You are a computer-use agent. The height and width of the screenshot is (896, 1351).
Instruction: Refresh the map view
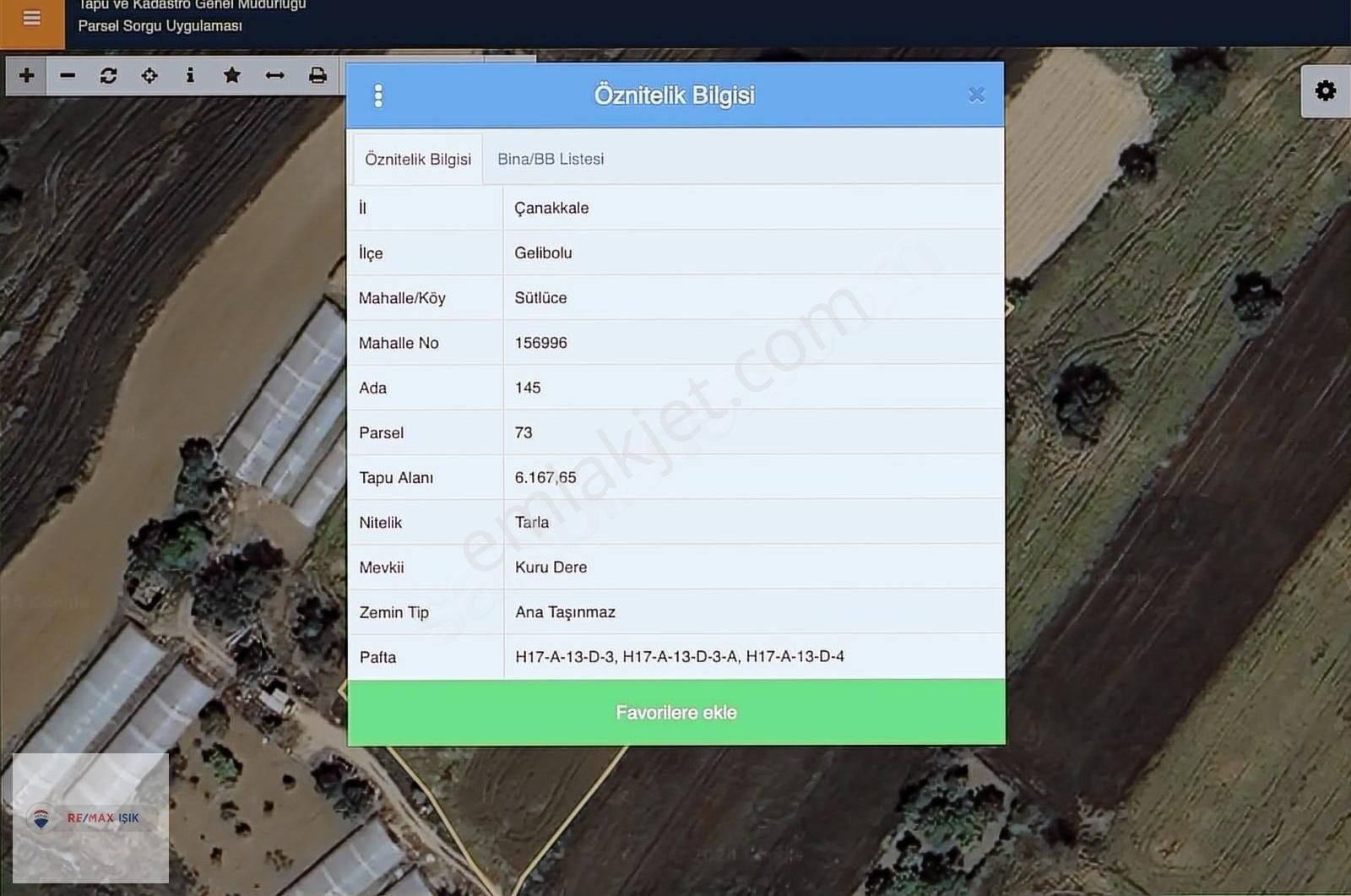(x=109, y=75)
